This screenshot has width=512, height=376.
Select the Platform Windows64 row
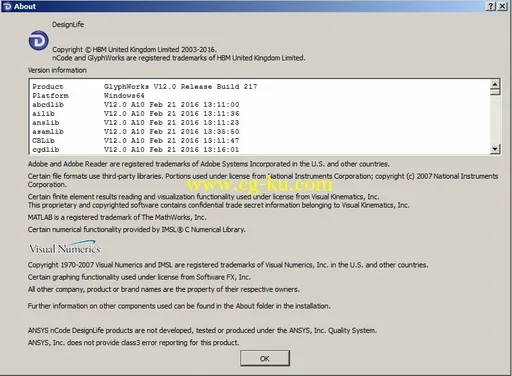(x=88, y=96)
